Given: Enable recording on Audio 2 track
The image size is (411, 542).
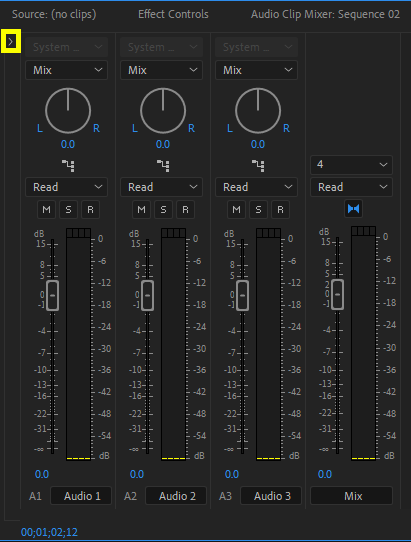Looking at the screenshot, I should click(186, 209).
